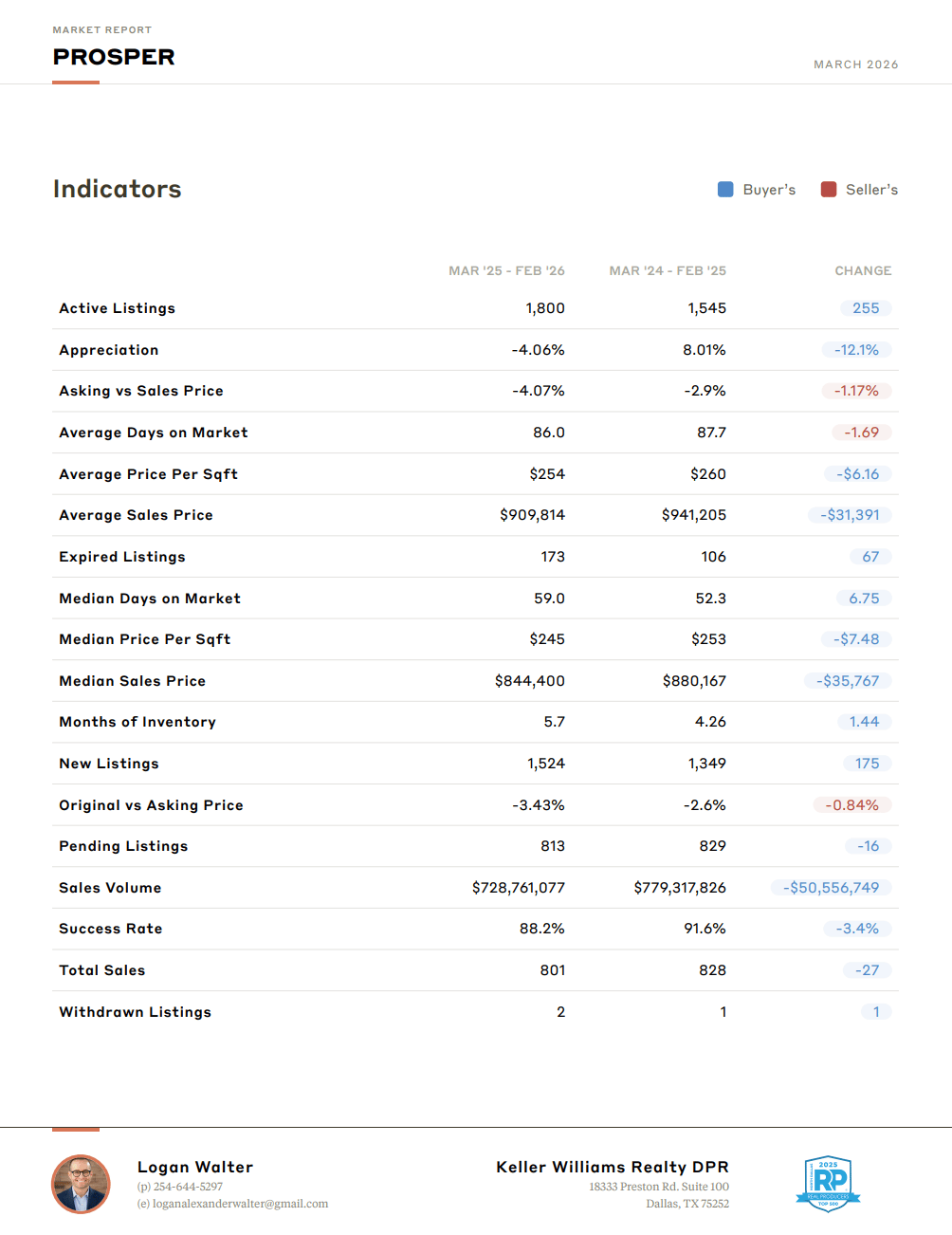
Task: Click the Active Listings change badge 255
Action: point(865,308)
